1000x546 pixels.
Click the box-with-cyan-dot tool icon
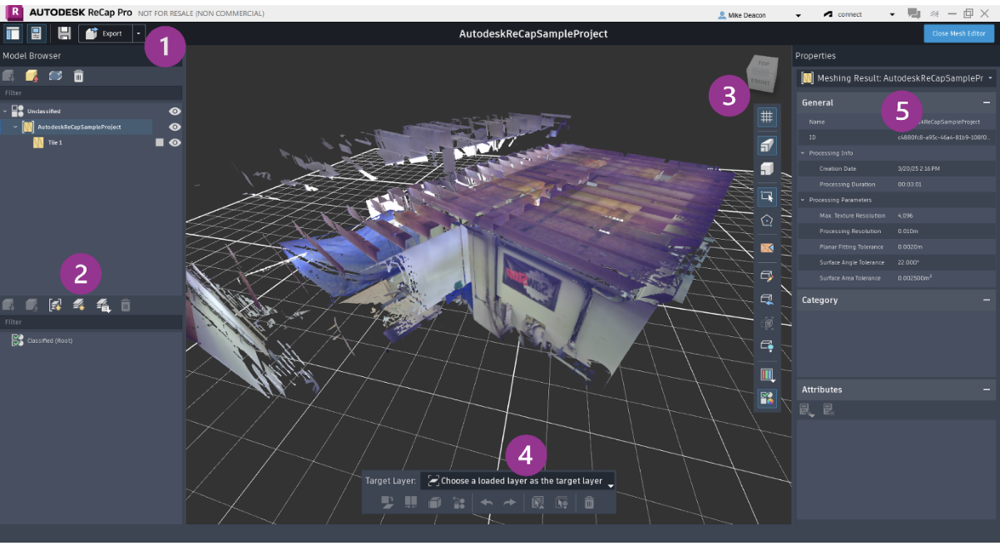[767, 346]
